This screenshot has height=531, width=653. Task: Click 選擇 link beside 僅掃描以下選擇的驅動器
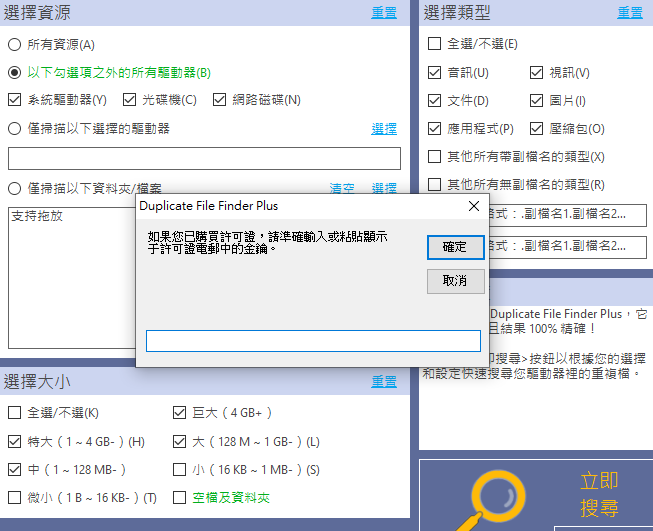click(x=384, y=129)
